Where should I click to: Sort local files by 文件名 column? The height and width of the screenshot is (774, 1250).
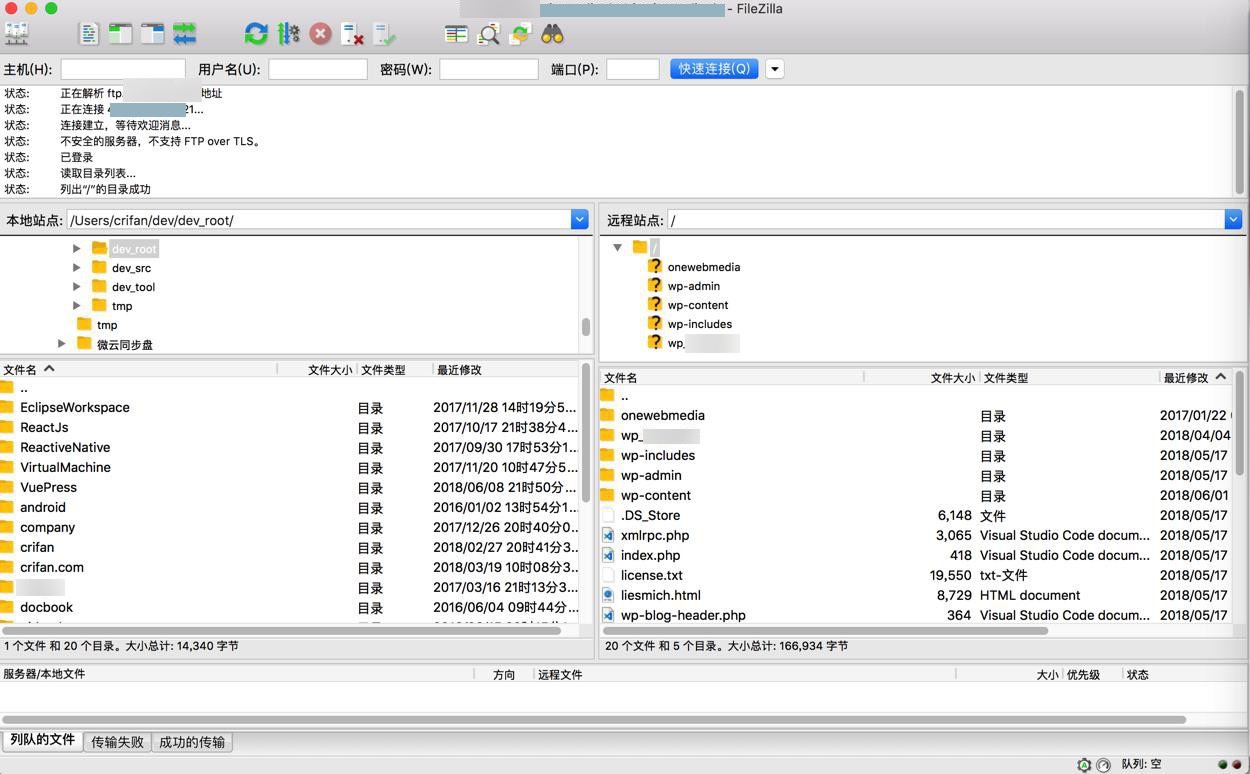139,369
